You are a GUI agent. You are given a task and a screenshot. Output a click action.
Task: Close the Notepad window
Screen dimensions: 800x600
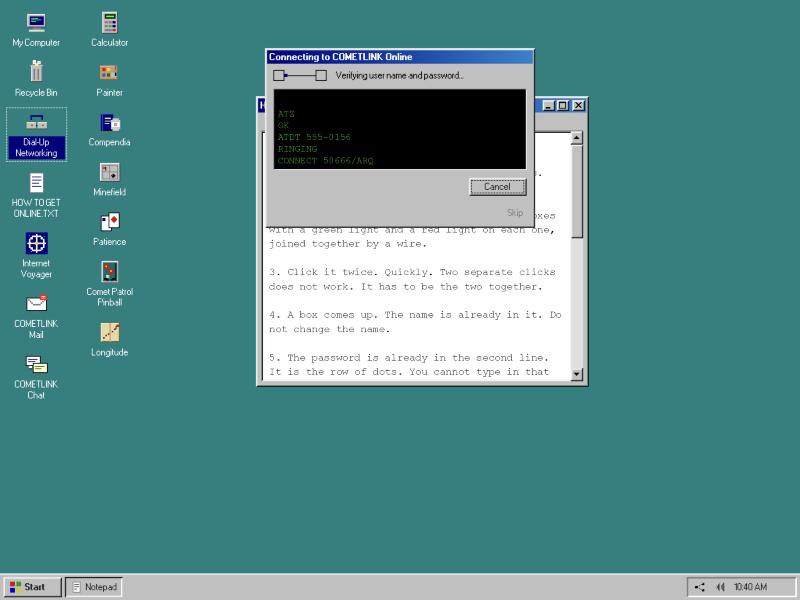pos(578,106)
